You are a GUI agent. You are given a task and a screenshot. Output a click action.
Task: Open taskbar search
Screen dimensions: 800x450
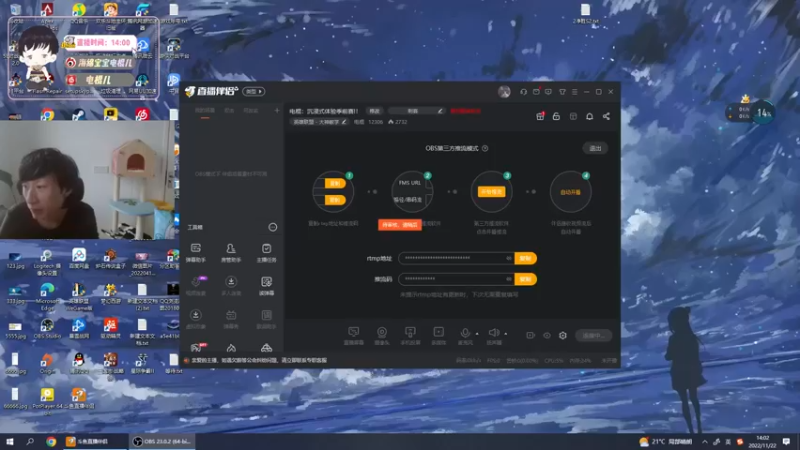[30, 442]
